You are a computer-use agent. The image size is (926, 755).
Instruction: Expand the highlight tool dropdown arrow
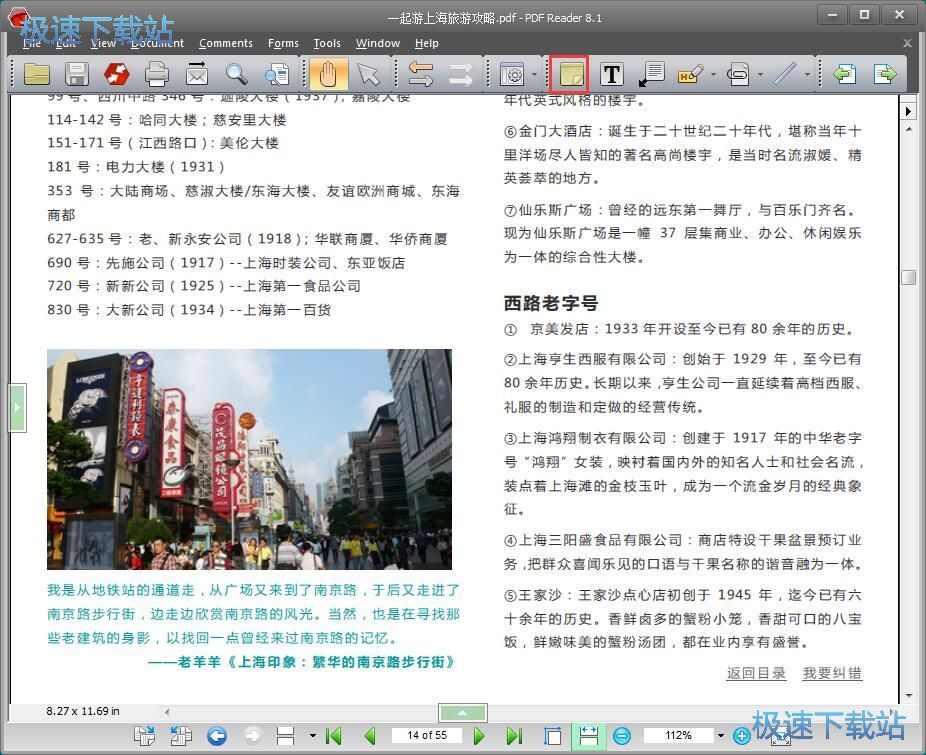[713, 74]
